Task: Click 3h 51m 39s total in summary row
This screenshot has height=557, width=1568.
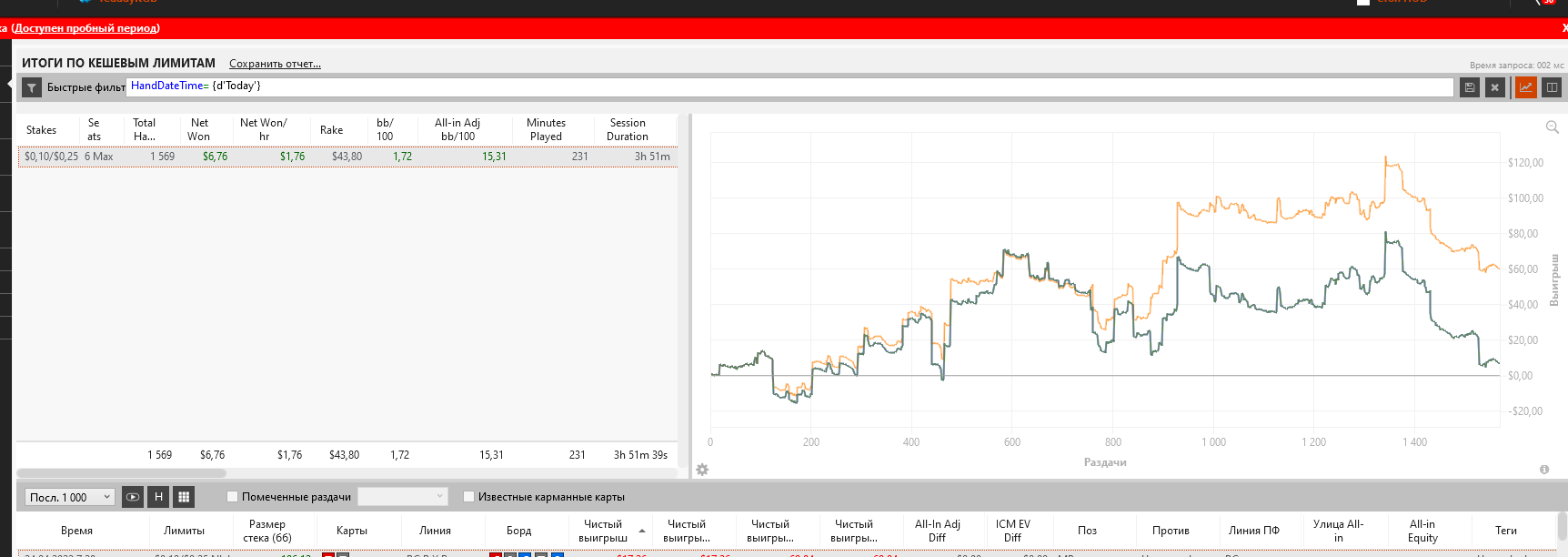Action: 640,455
